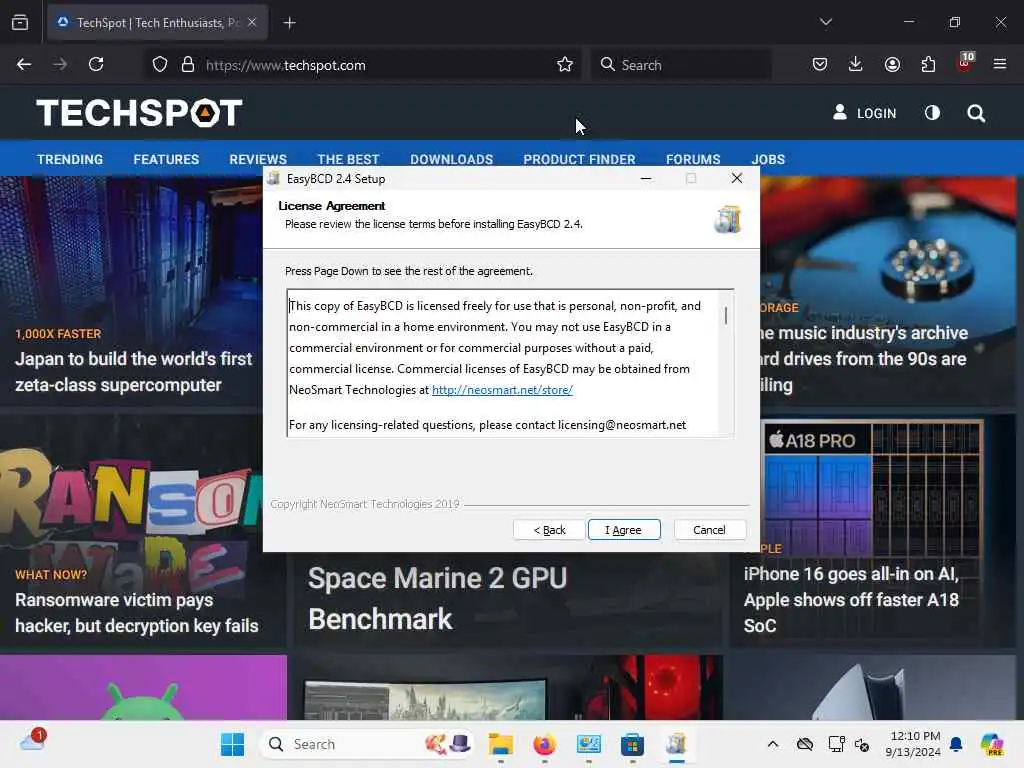Viewport: 1024px width, 768px height.
Task: Close the TechSpot tab
Action: coord(252,22)
